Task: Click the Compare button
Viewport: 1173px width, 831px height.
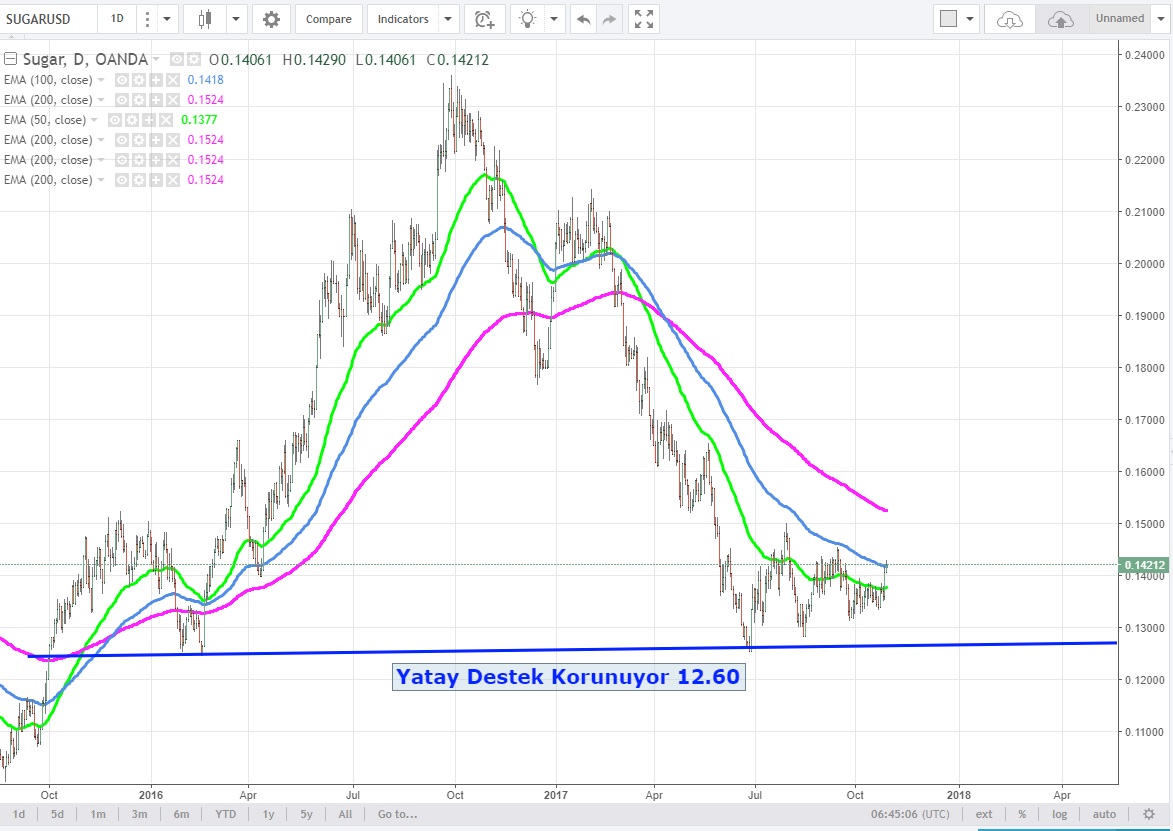Action: coord(328,19)
